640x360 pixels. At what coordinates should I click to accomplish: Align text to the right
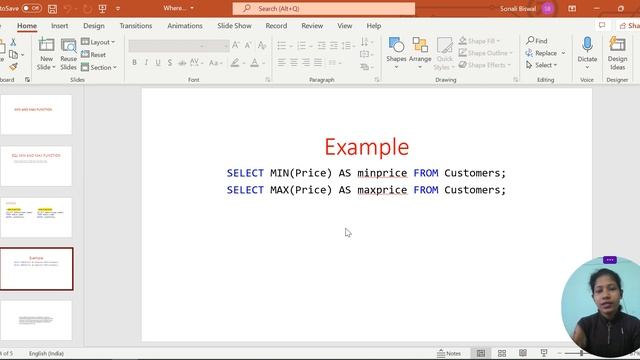[x=306, y=62]
